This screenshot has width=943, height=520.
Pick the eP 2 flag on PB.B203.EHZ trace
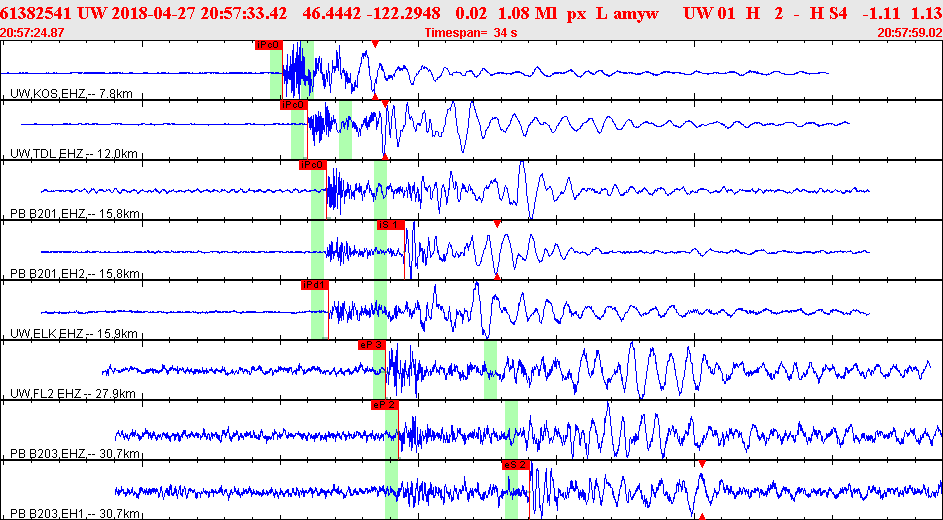point(385,405)
